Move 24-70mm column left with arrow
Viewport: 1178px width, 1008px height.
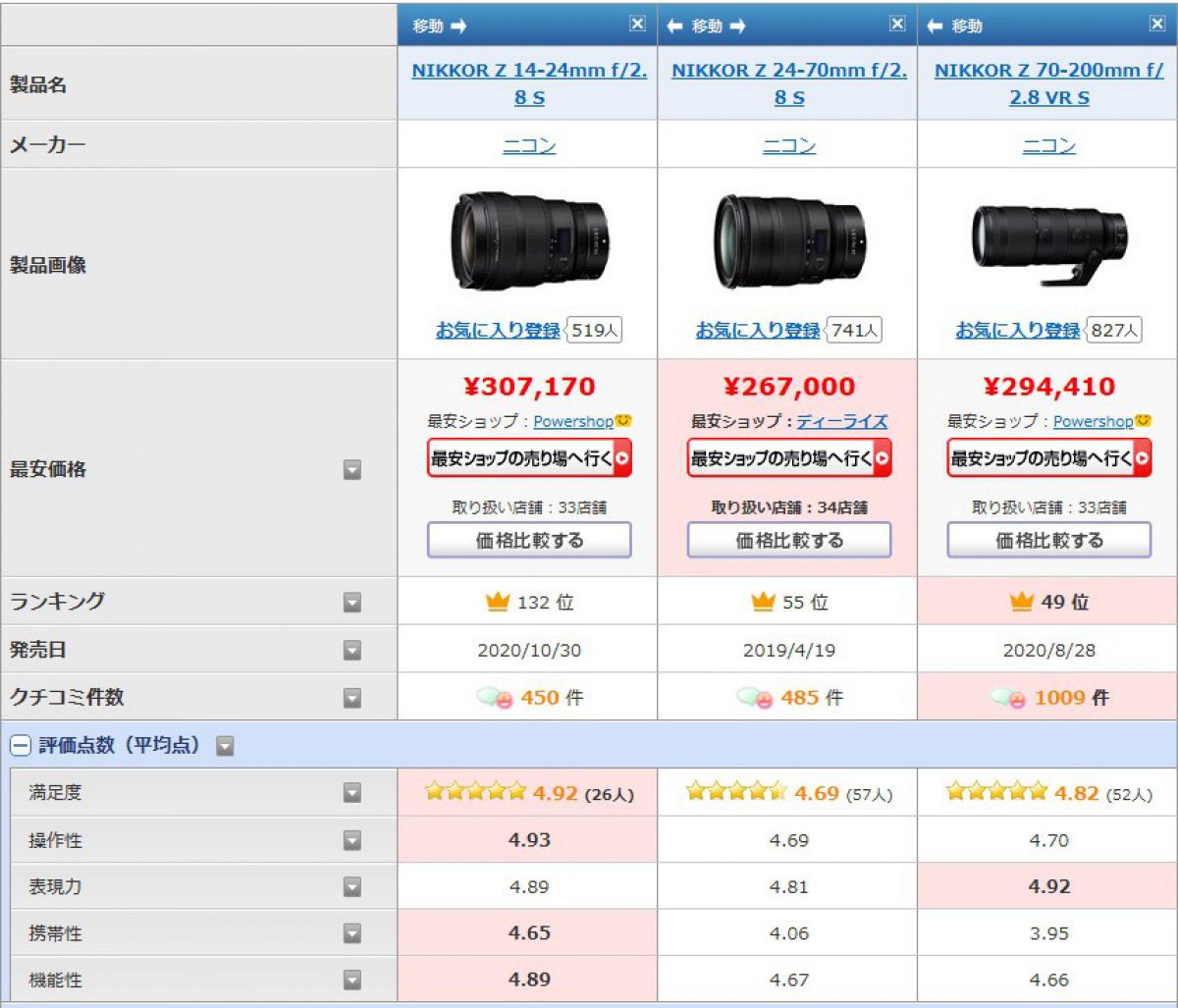pyautogui.click(x=673, y=27)
